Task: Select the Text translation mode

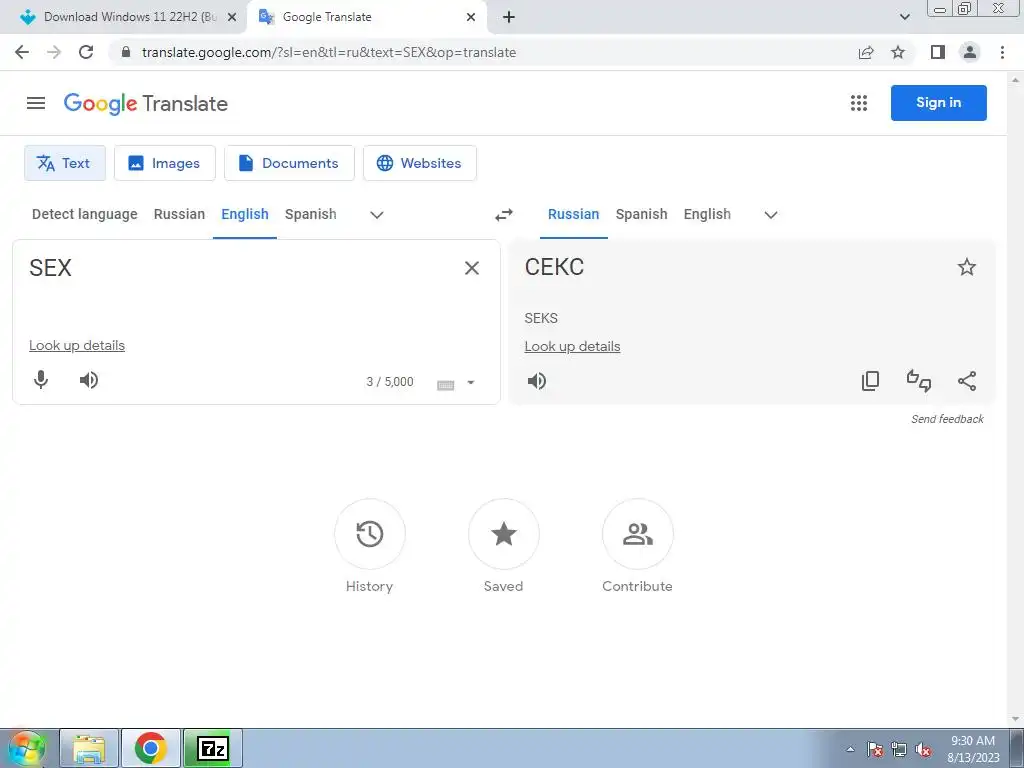Action: (x=65, y=163)
